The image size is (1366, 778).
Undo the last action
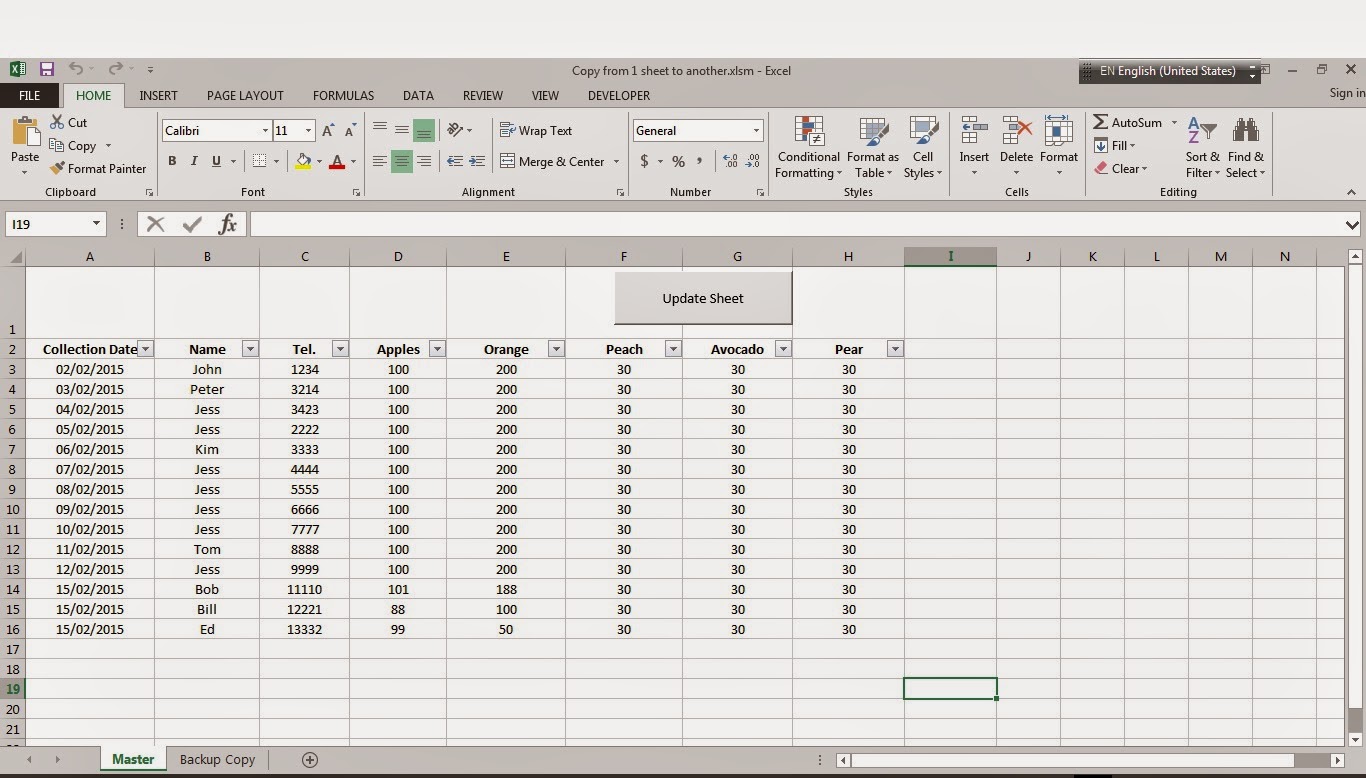75,69
